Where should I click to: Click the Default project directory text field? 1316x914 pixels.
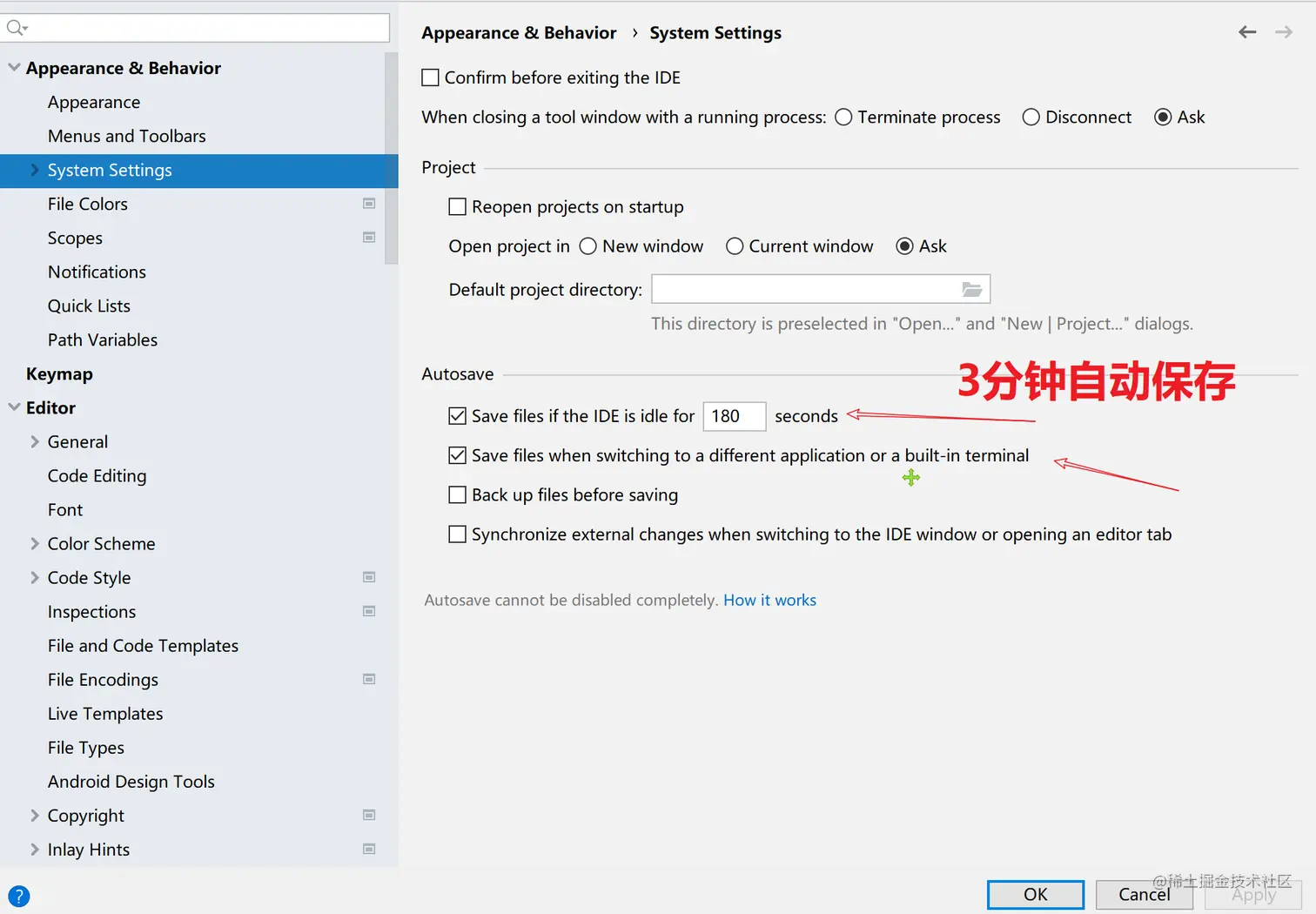click(x=821, y=289)
